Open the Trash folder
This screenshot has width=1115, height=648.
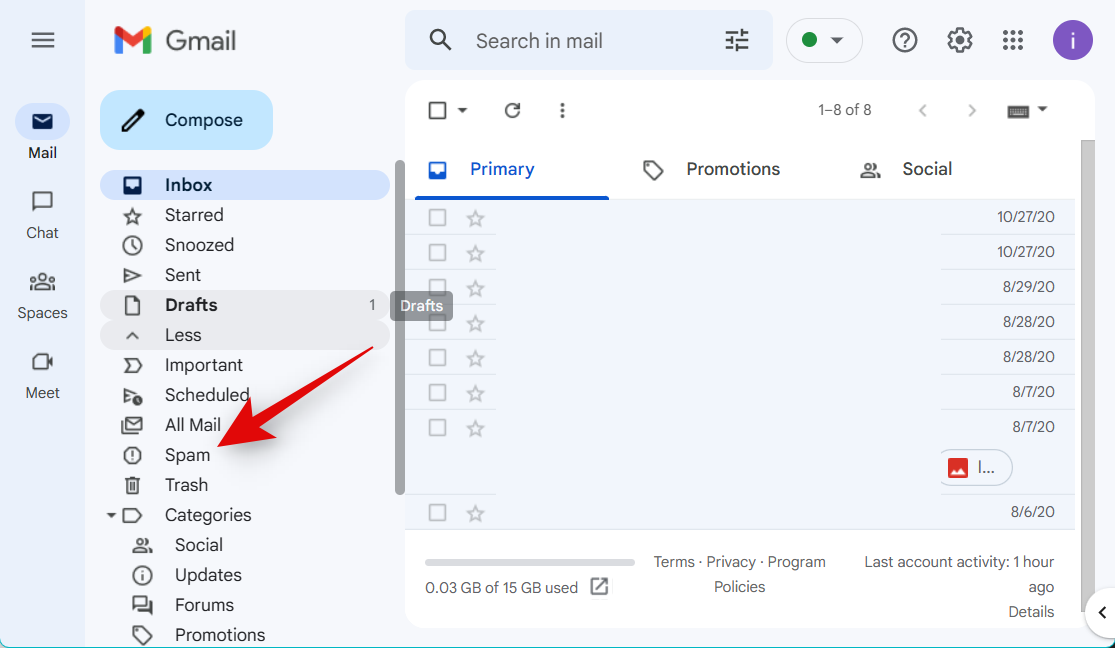click(x=245, y=484)
